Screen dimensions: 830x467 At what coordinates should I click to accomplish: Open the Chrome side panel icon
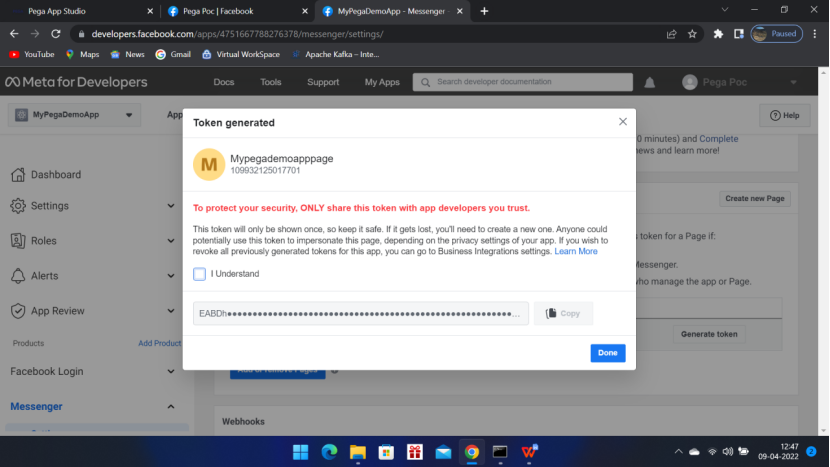tap(738, 34)
